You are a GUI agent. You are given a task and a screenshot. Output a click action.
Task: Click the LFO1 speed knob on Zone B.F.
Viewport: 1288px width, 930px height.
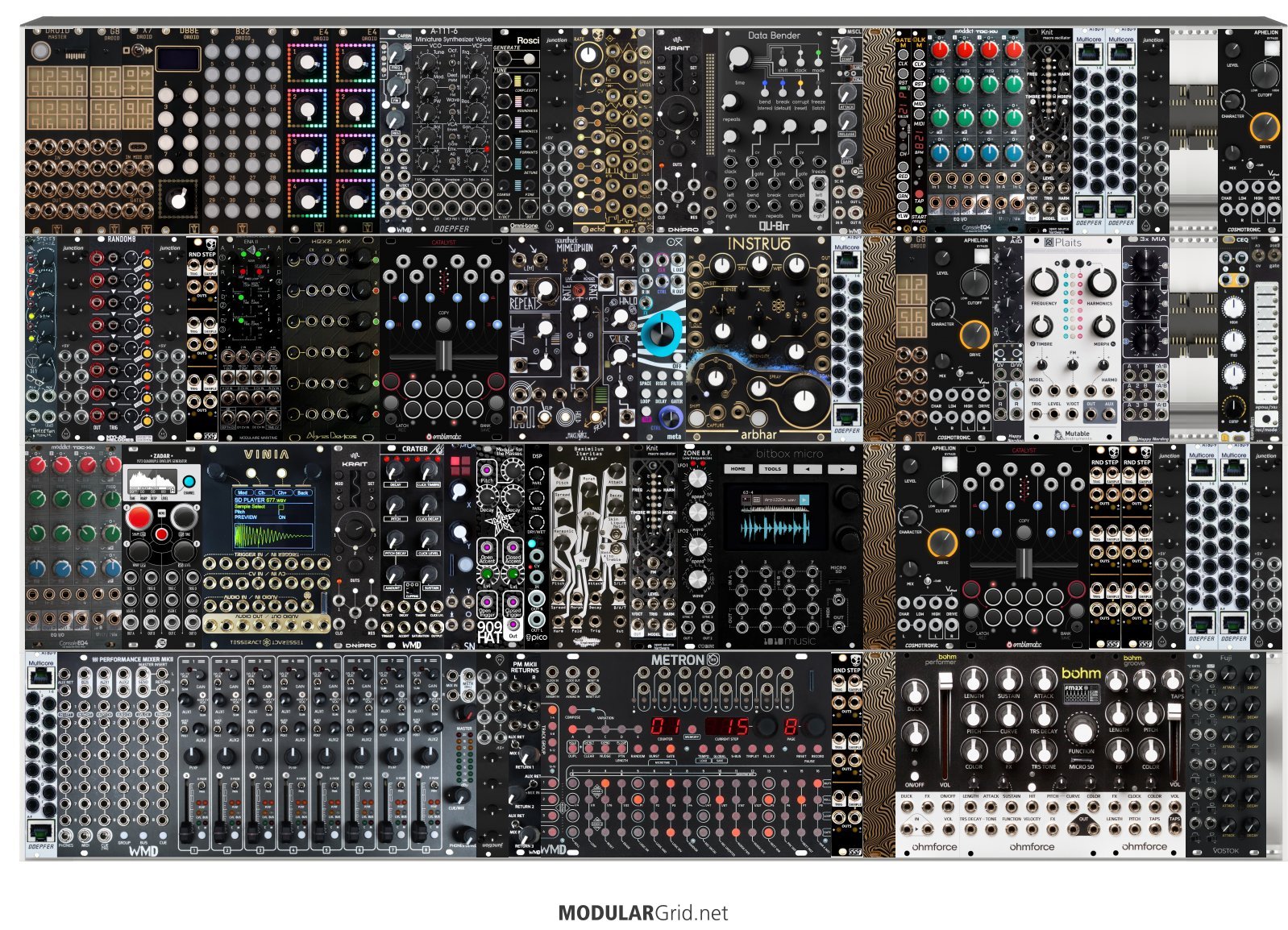point(698,478)
